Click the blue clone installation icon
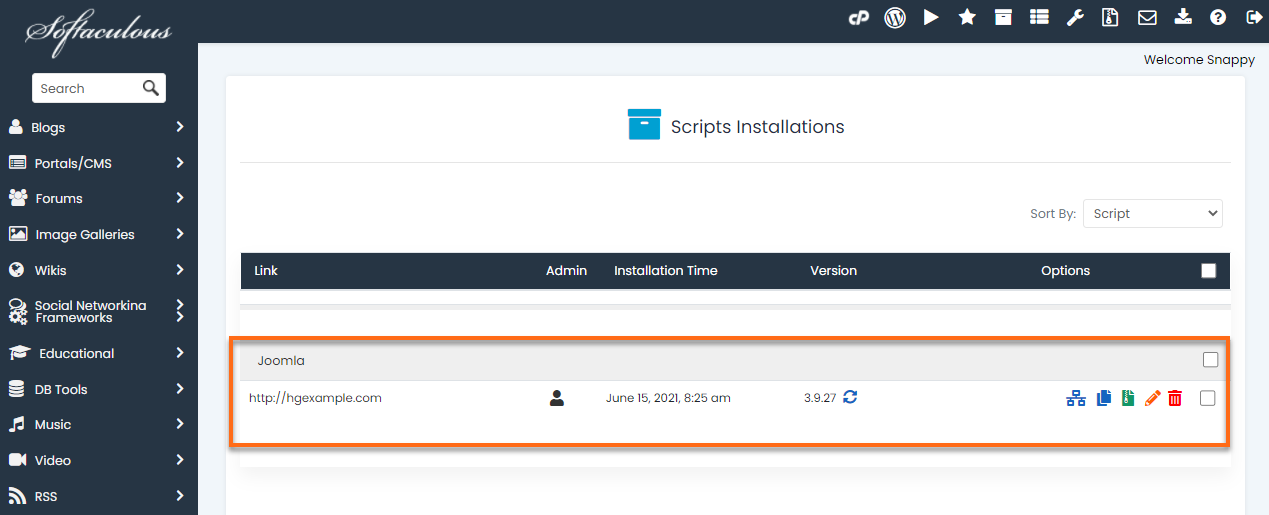This screenshot has width=1269, height=515. click(1104, 398)
